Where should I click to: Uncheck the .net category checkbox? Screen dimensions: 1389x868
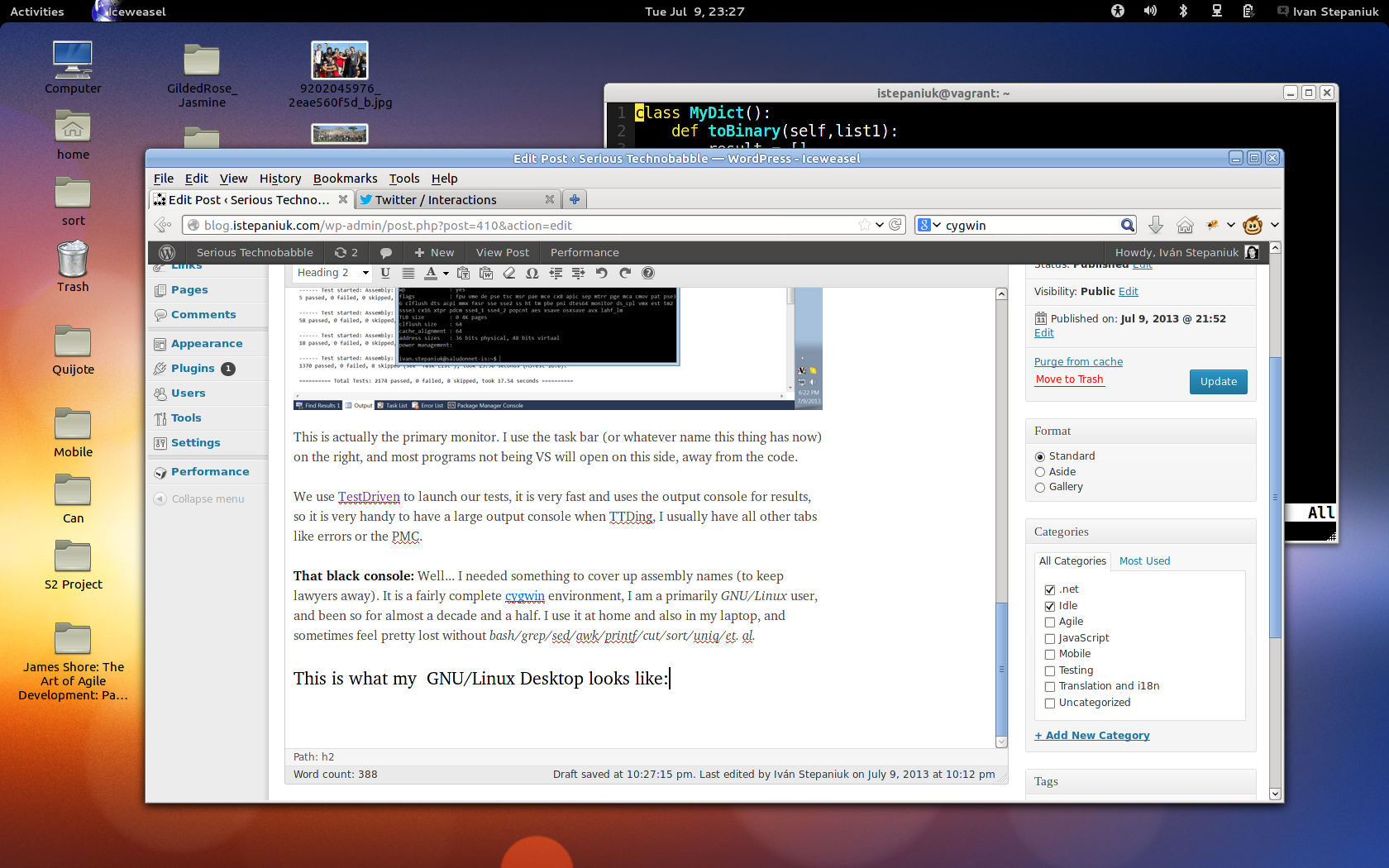point(1050,589)
